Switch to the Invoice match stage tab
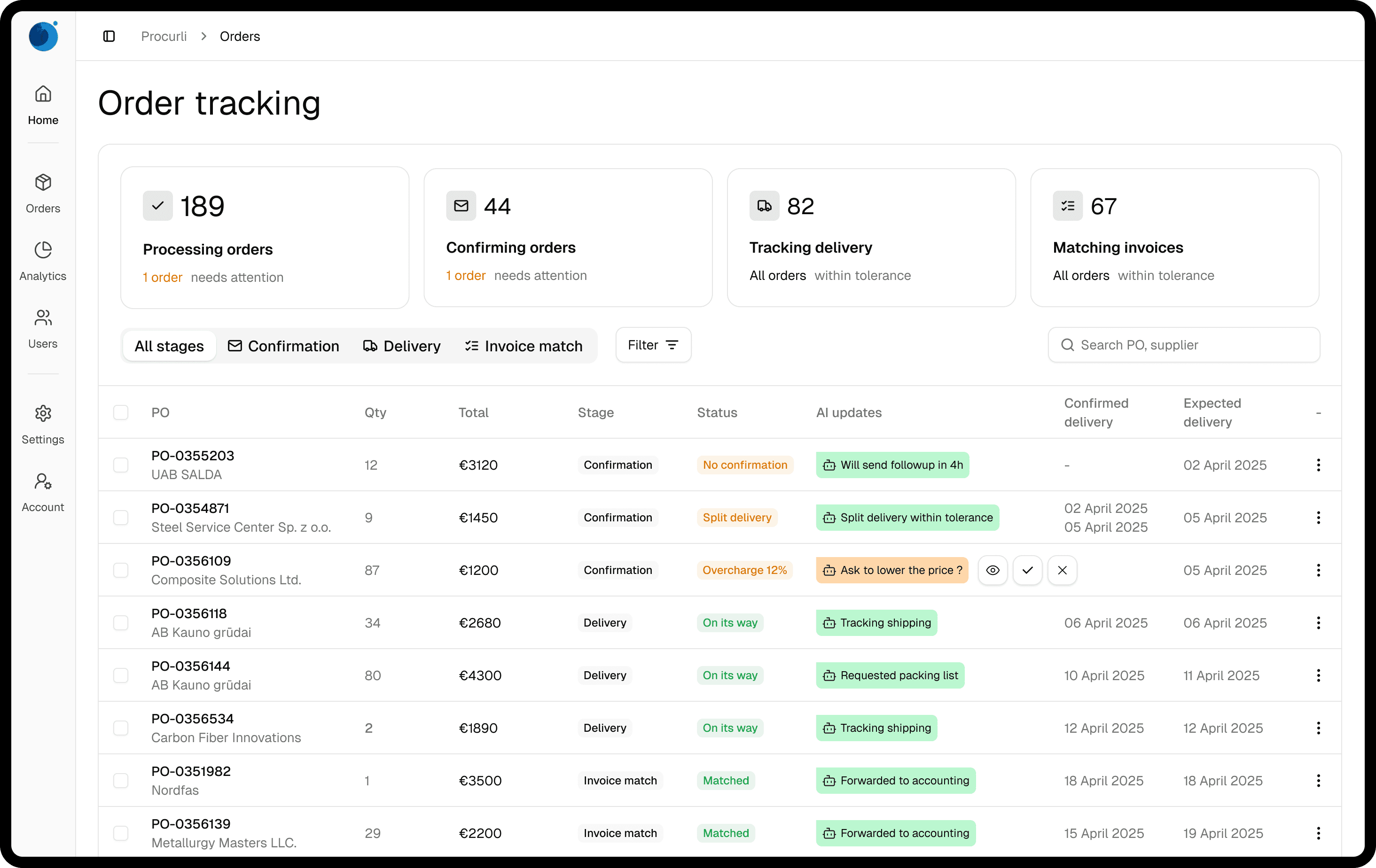This screenshot has width=1376, height=868. (x=524, y=346)
